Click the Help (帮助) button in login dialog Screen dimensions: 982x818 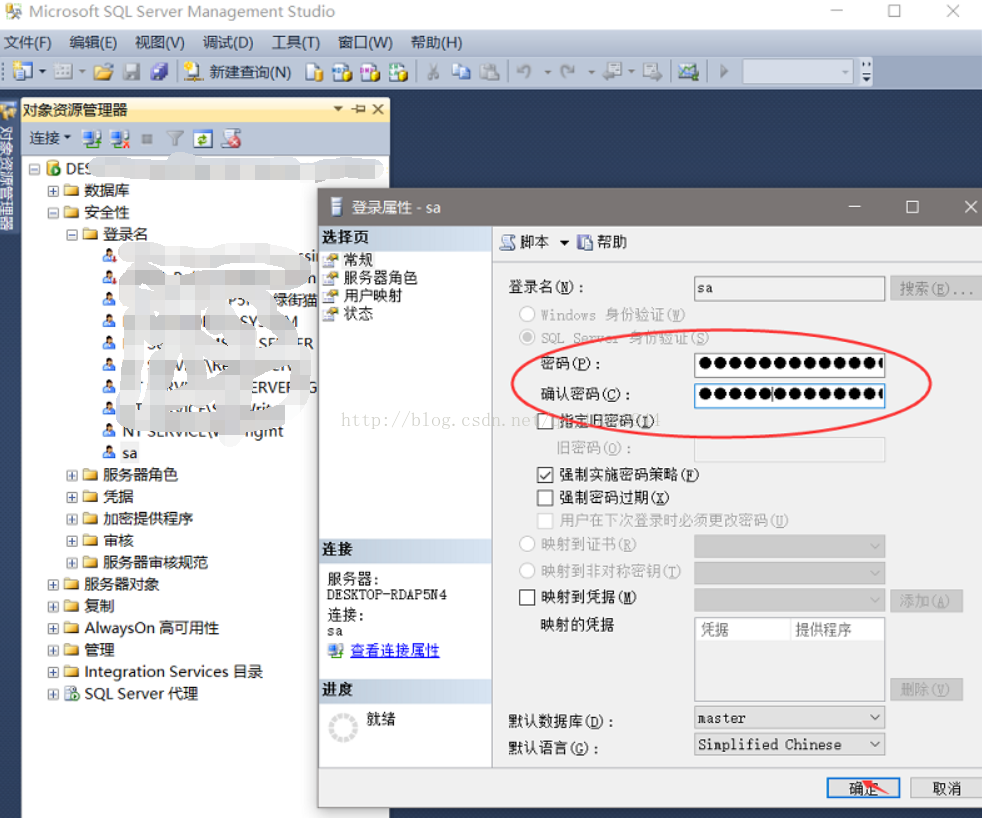coord(602,242)
